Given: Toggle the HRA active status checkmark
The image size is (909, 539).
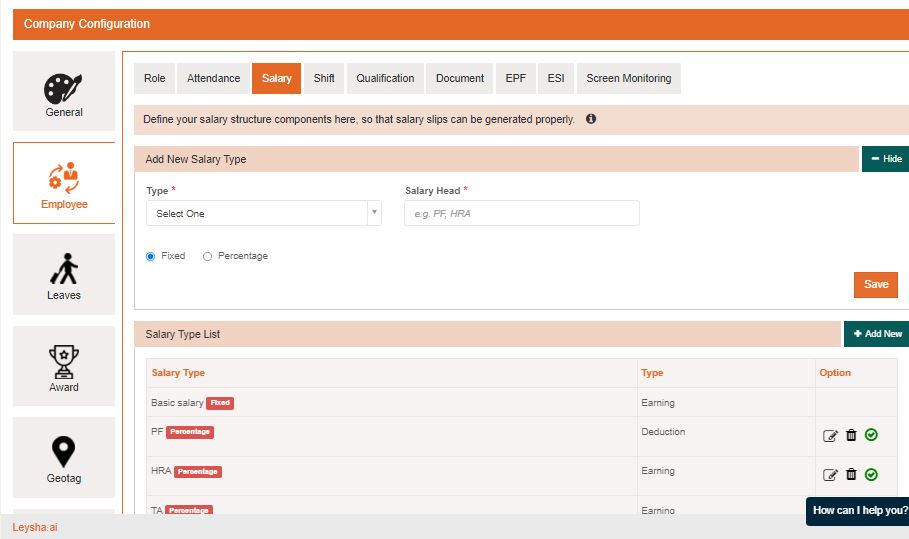Looking at the screenshot, I should [x=871, y=474].
